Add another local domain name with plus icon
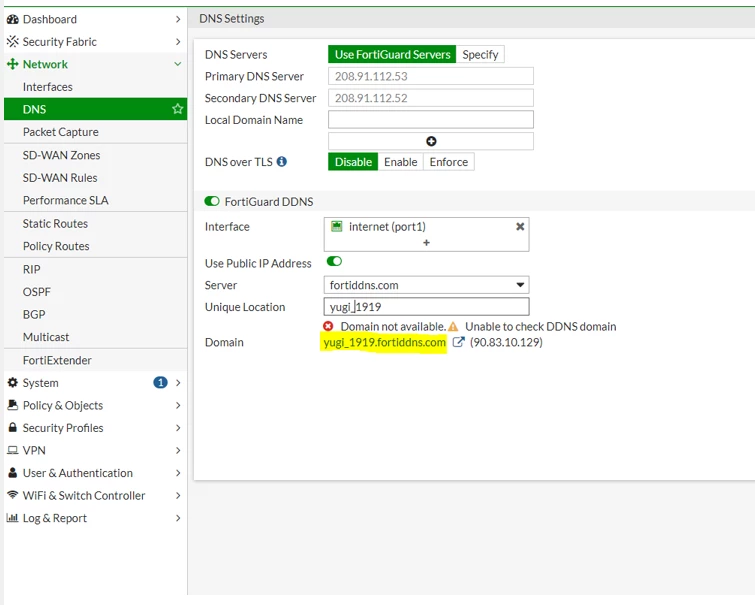The image size is (755, 605). [x=431, y=141]
